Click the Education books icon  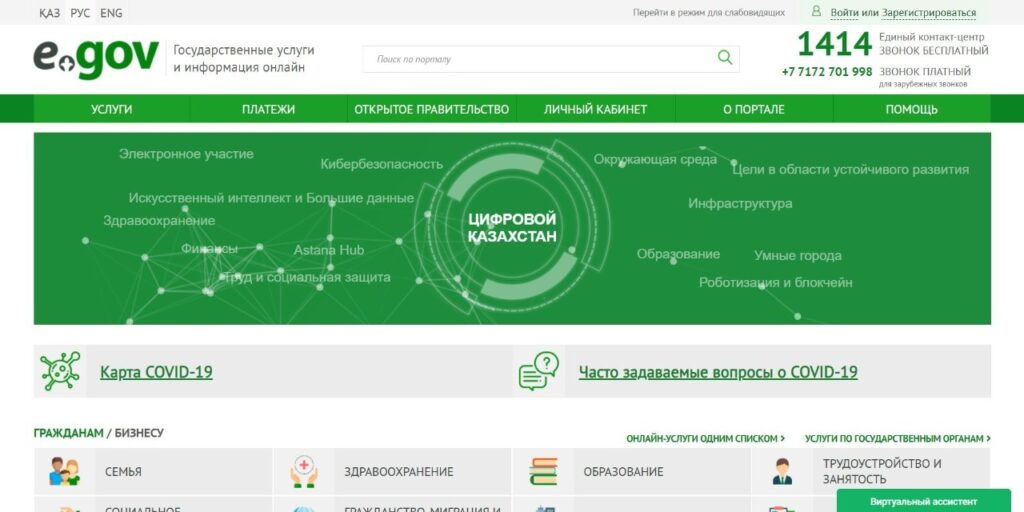point(543,471)
